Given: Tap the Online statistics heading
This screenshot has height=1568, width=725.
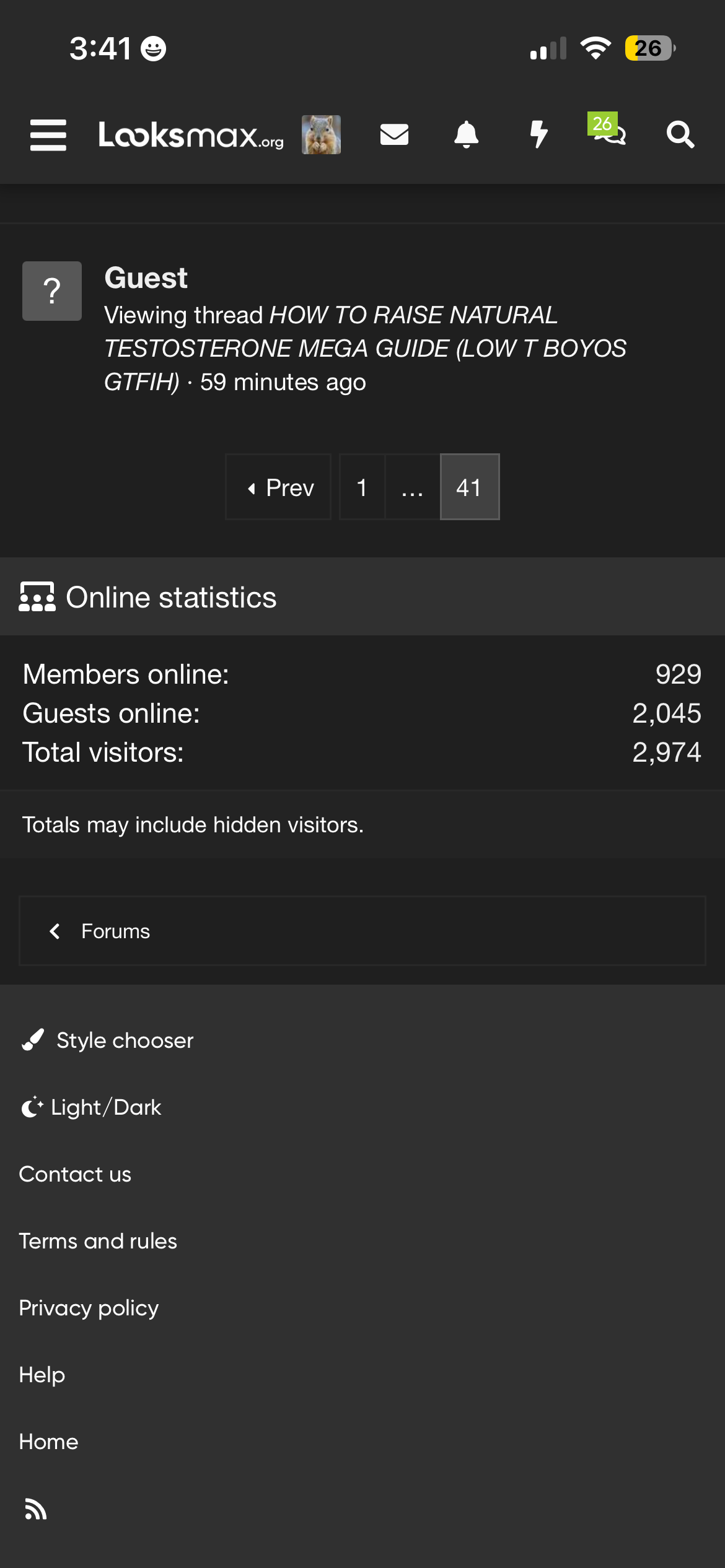Looking at the screenshot, I should tap(171, 597).
